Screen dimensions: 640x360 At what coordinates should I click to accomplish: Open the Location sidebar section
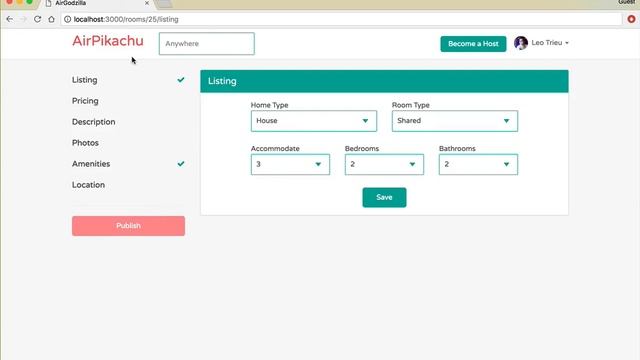click(88, 185)
